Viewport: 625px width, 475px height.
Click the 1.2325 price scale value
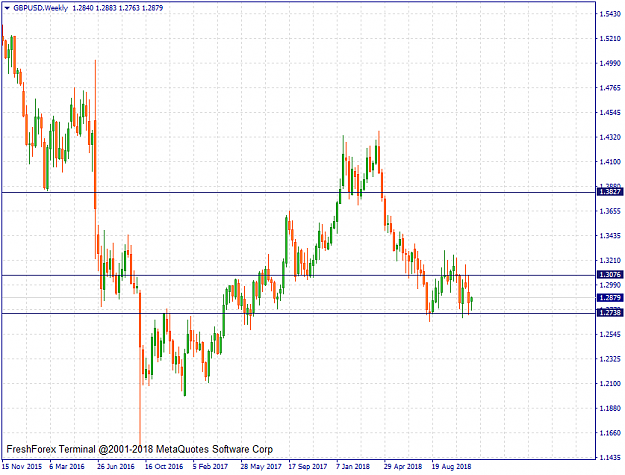tap(610, 359)
